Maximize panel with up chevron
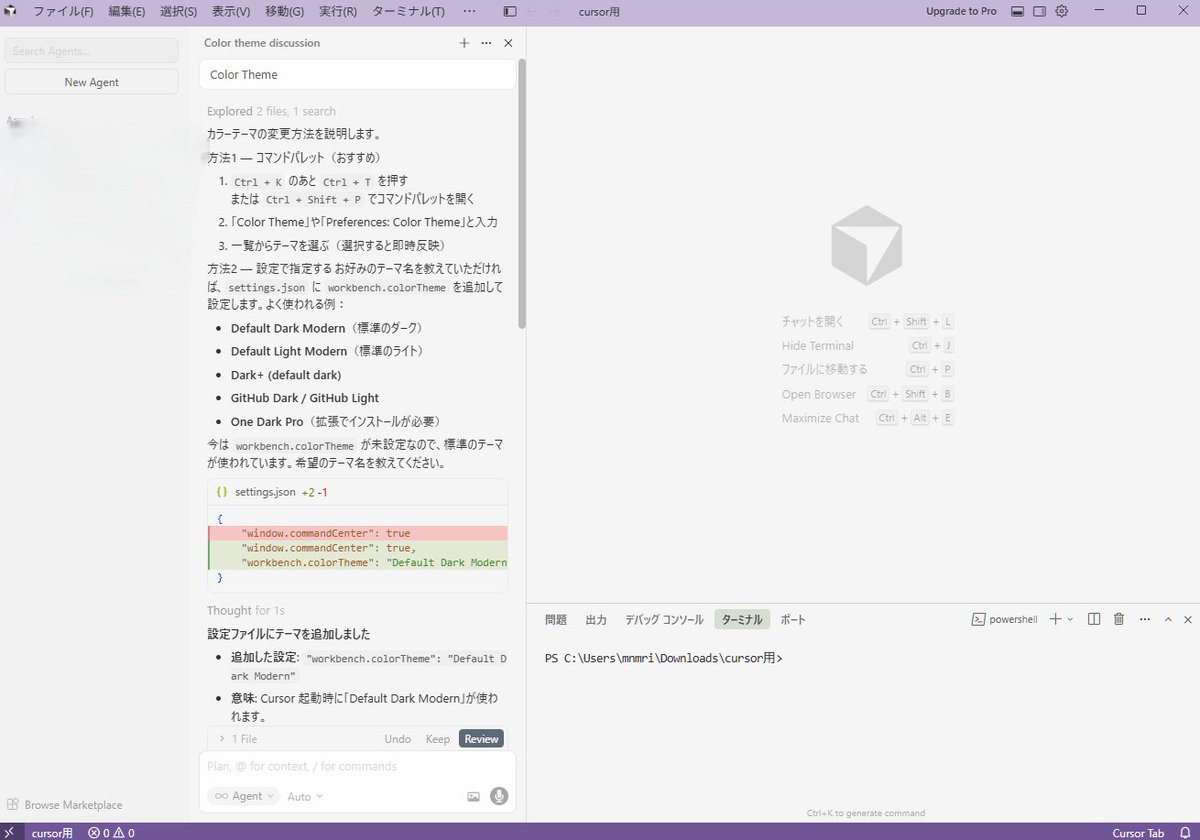 tap(1168, 620)
